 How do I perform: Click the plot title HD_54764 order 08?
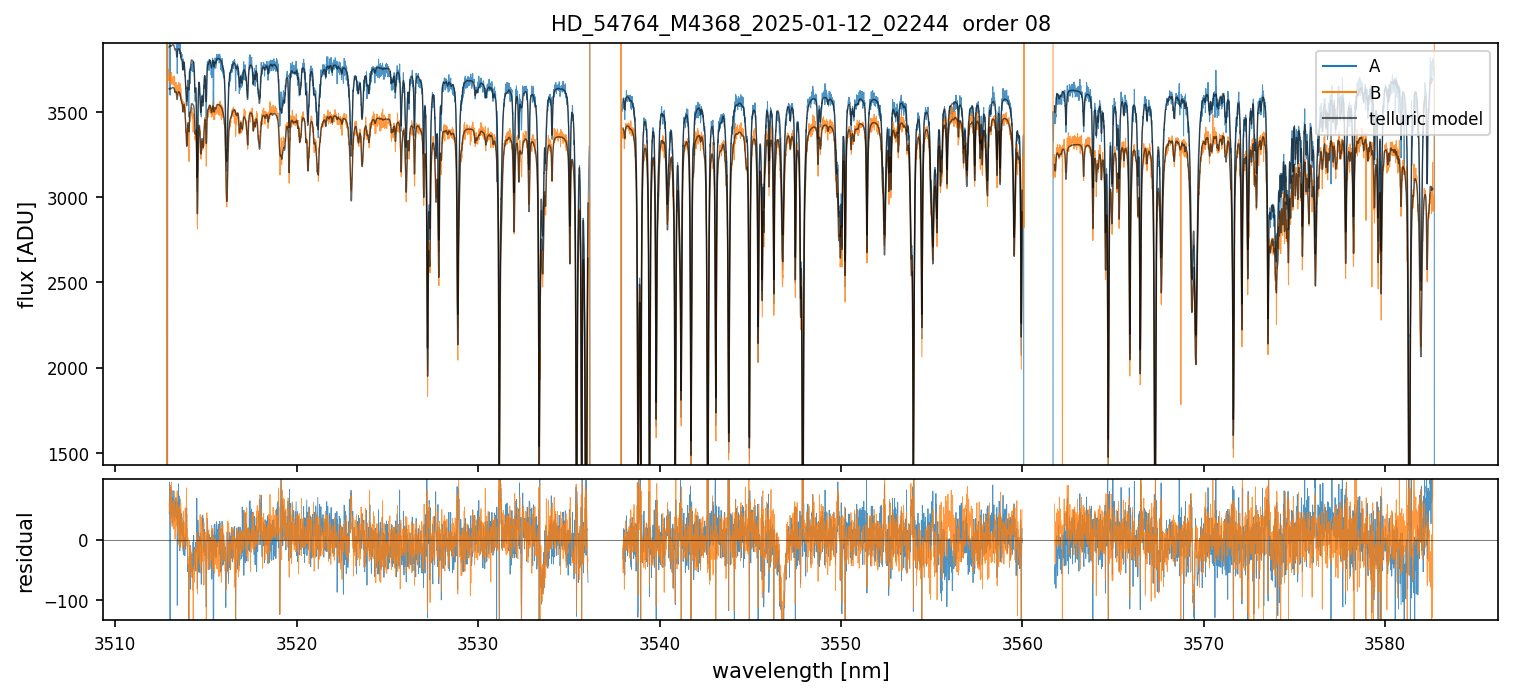(x=800, y=24)
